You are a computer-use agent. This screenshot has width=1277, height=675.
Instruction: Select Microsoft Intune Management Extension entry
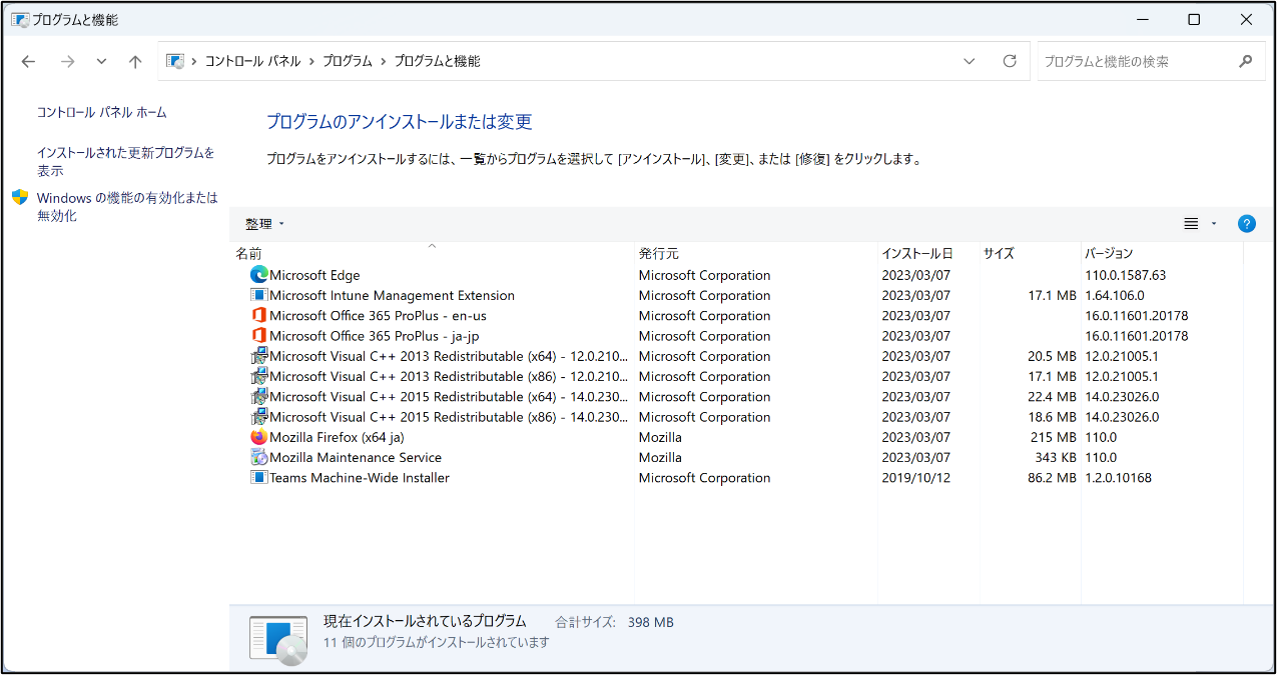point(392,295)
